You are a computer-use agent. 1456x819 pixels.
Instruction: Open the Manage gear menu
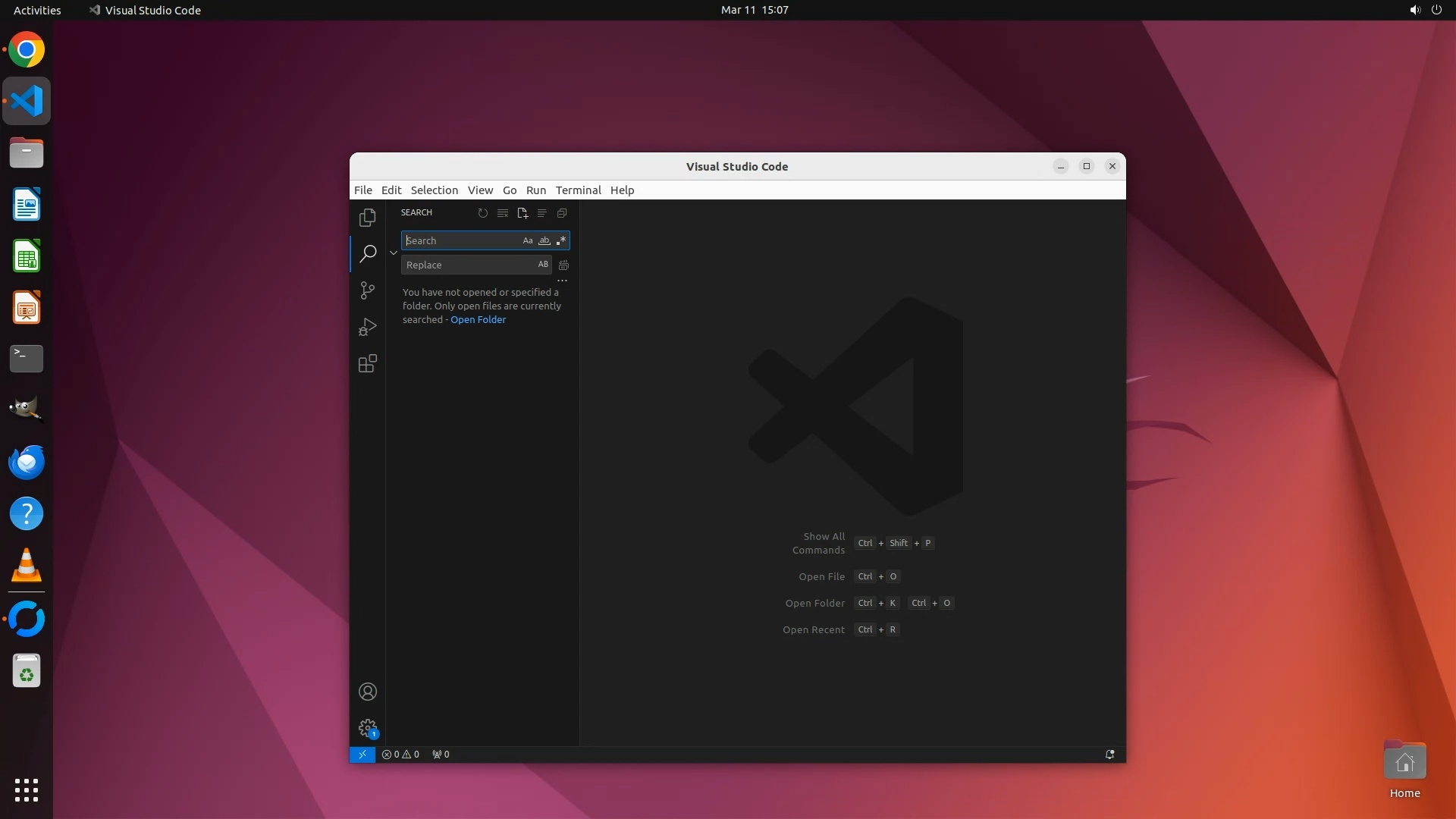368,729
